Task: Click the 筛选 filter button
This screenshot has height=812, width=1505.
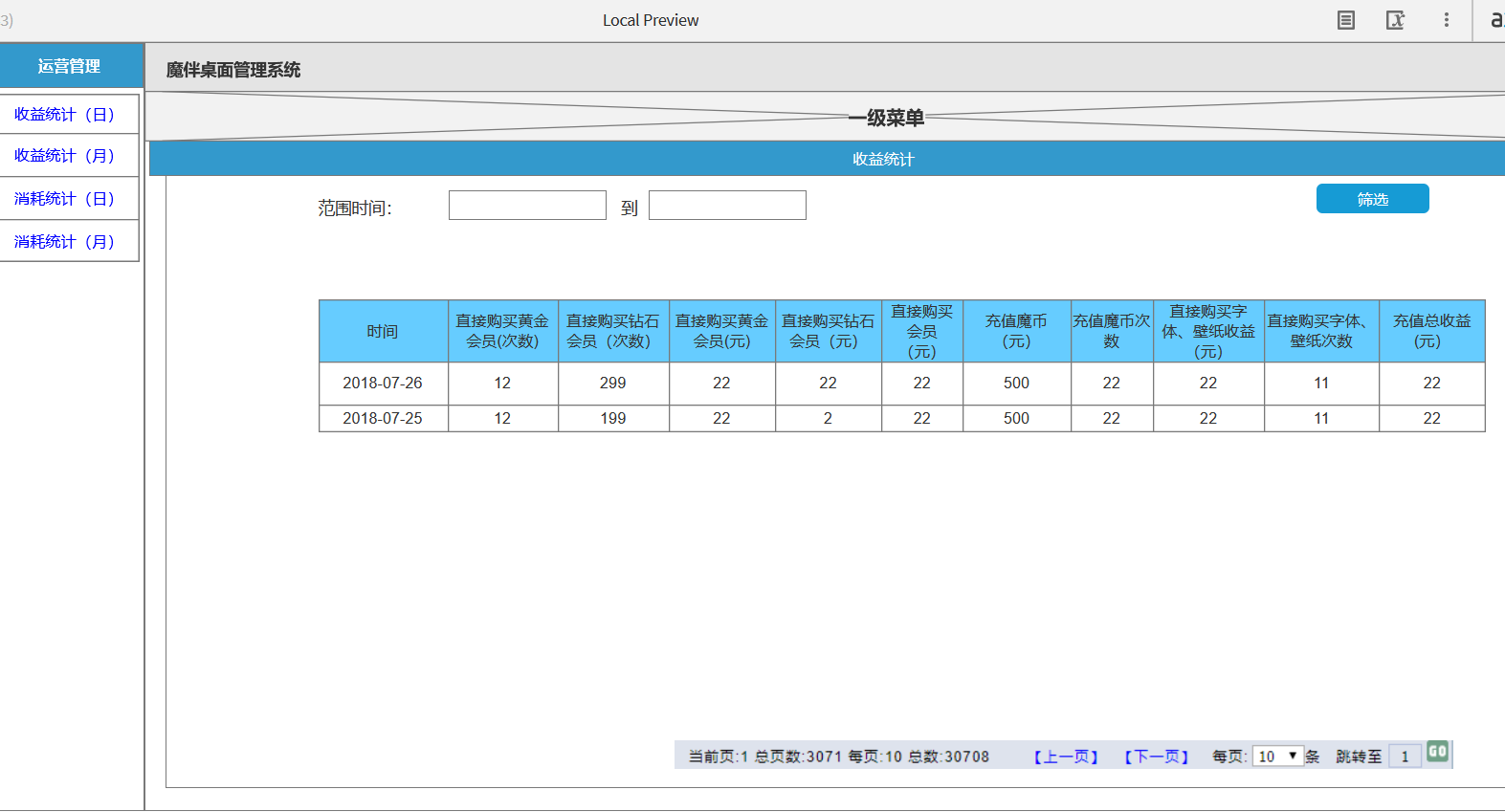Action: (1372, 199)
